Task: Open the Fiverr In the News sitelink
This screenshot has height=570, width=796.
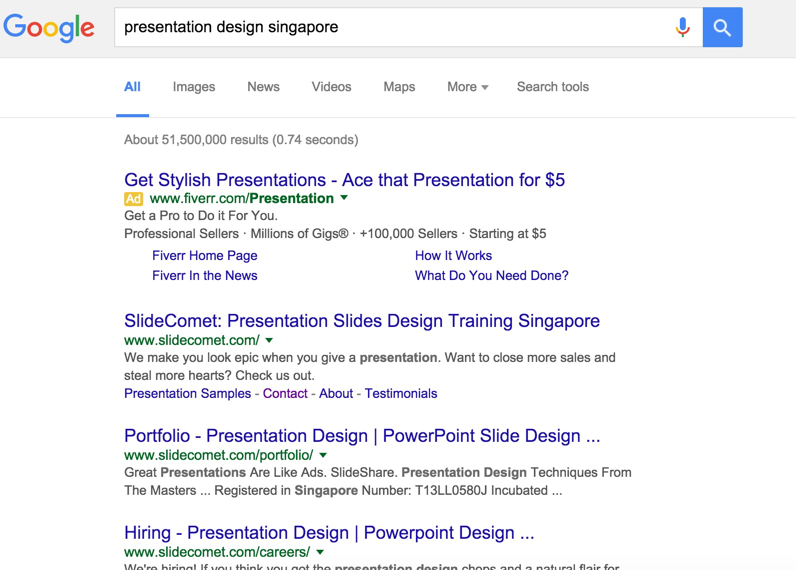Action: (205, 275)
